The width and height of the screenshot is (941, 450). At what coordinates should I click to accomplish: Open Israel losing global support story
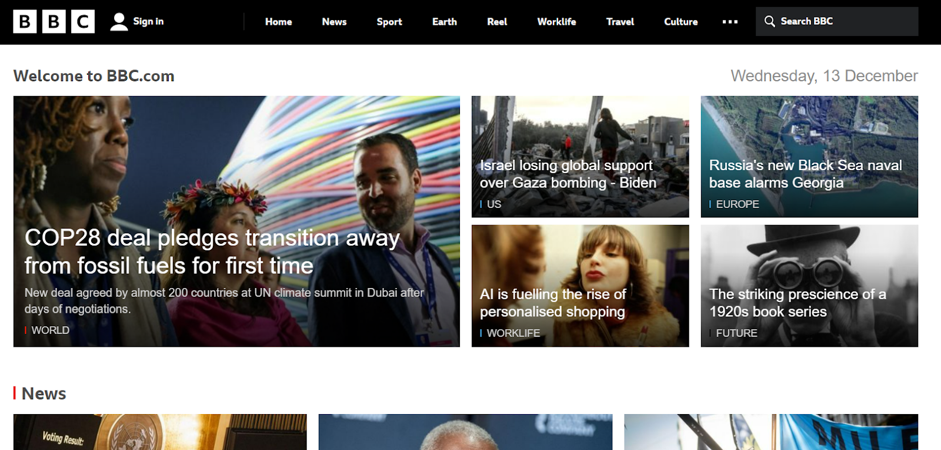tap(568, 174)
